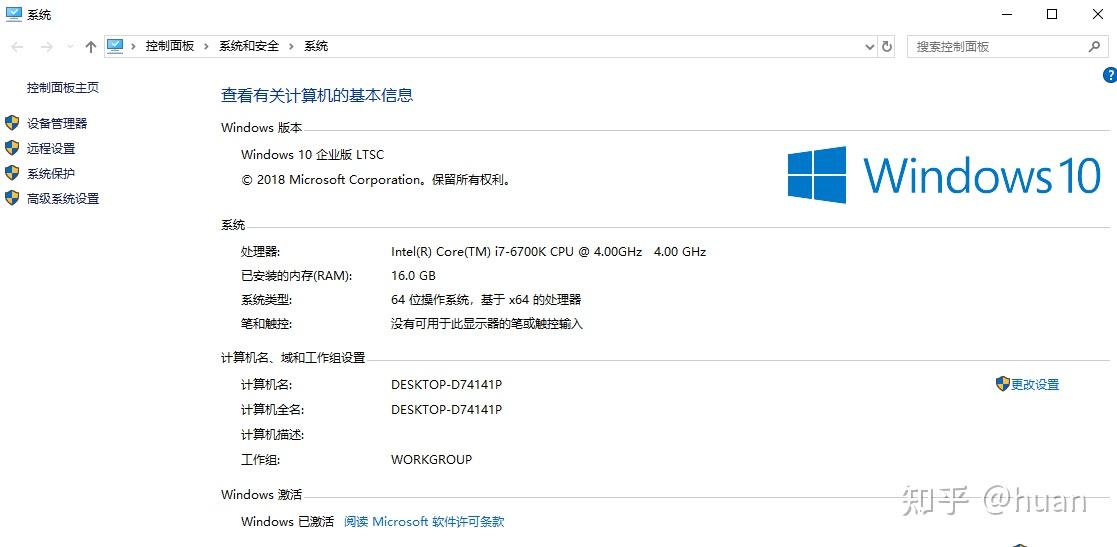This screenshot has width=1117, height=547.
Task: Click the shield icon next to 更改设置
Action: click(x=1003, y=384)
